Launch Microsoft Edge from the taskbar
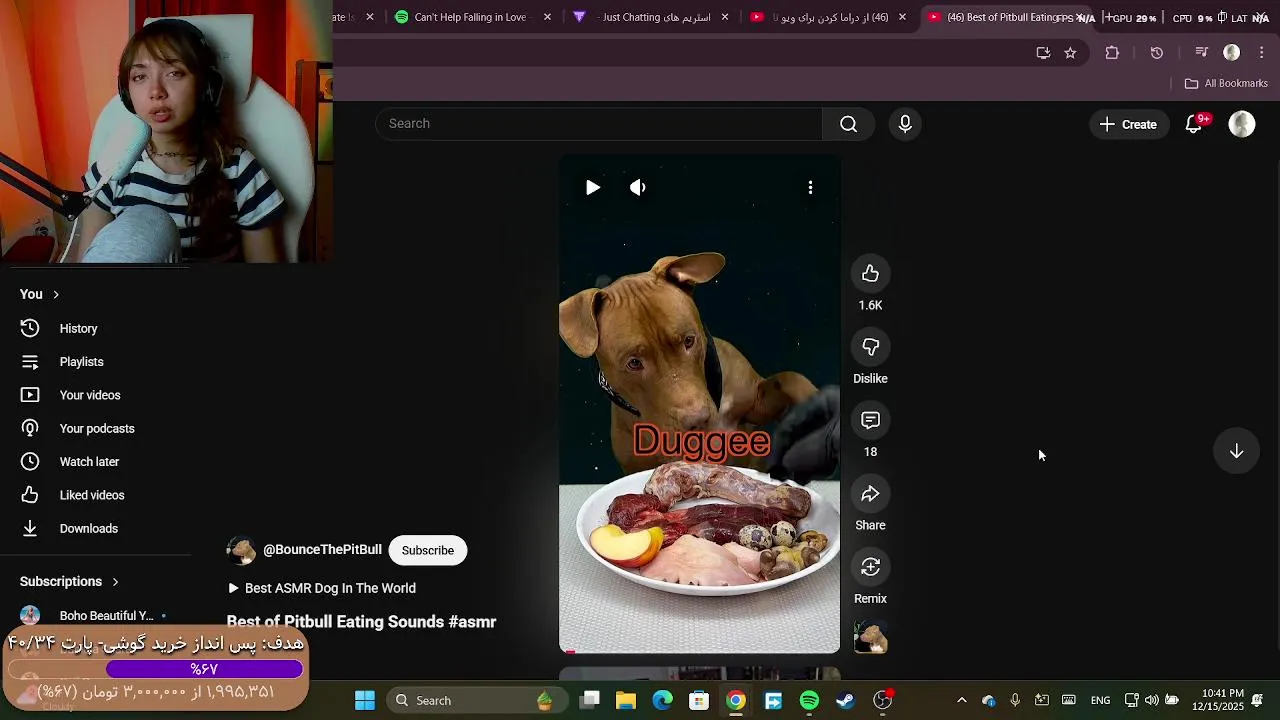 [663, 701]
